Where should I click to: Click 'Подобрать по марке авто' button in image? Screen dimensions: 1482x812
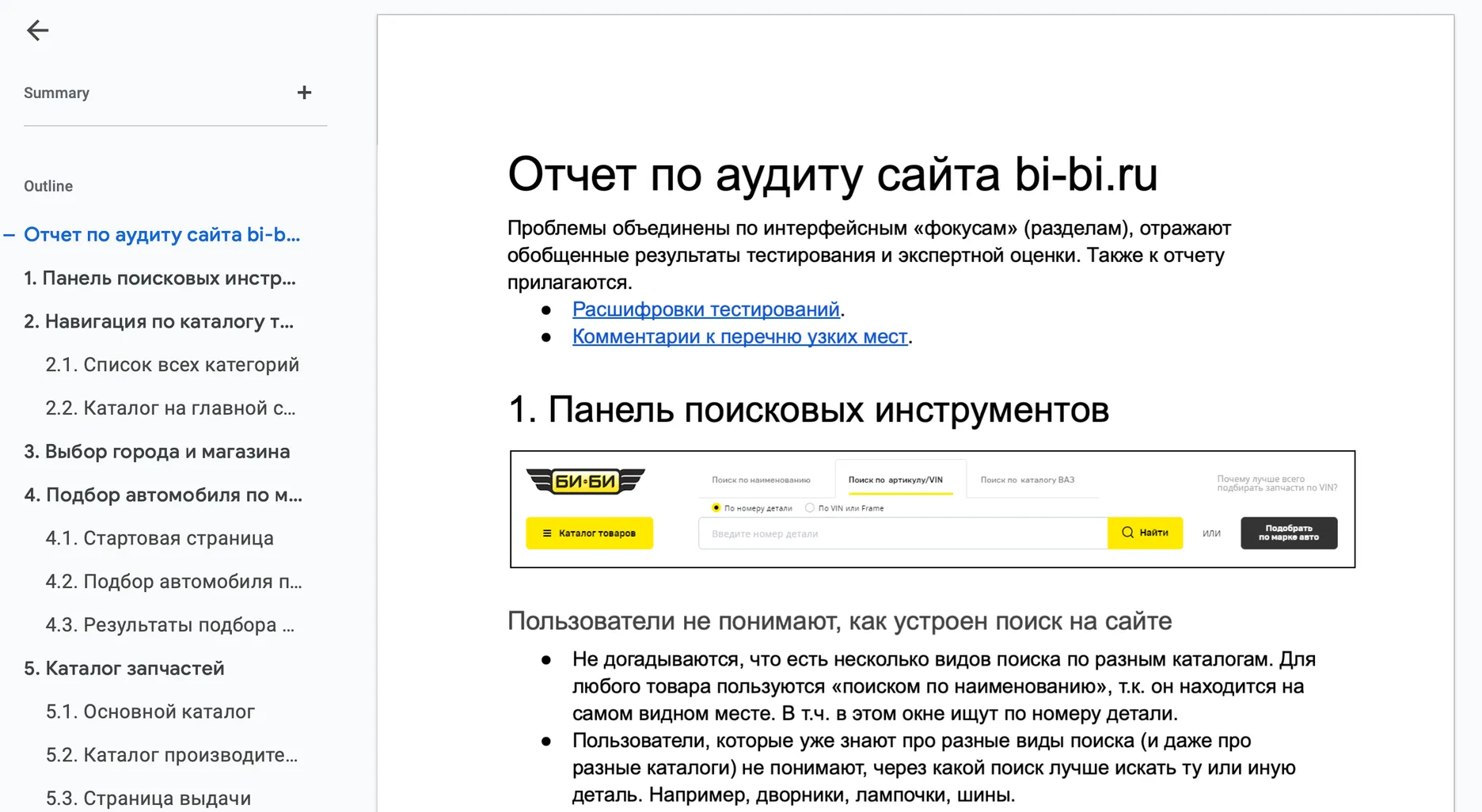pos(1289,533)
